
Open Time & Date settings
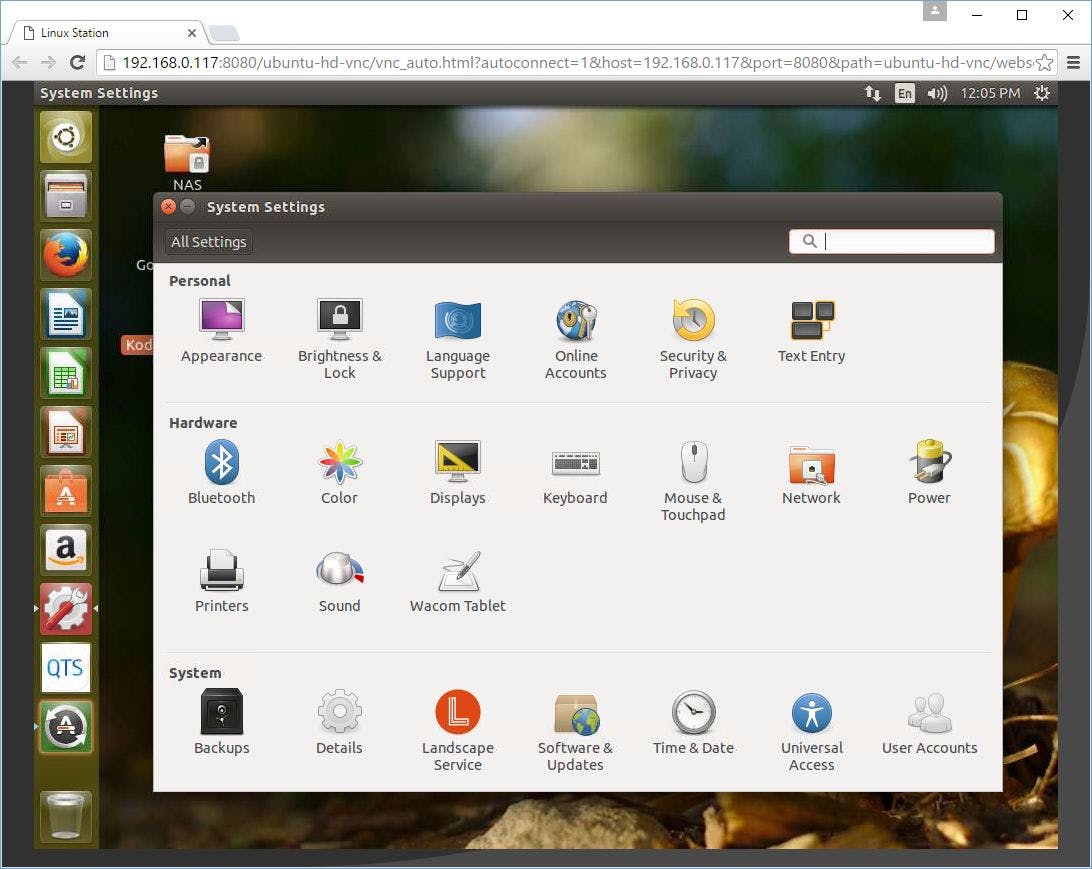693,722
